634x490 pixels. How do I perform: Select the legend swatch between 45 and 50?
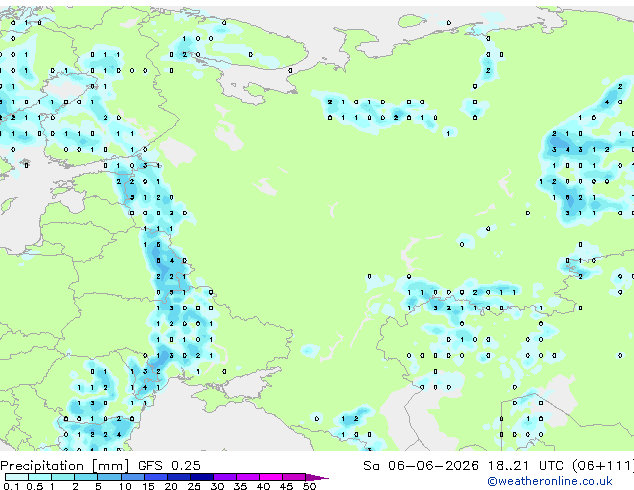point(294,477)
